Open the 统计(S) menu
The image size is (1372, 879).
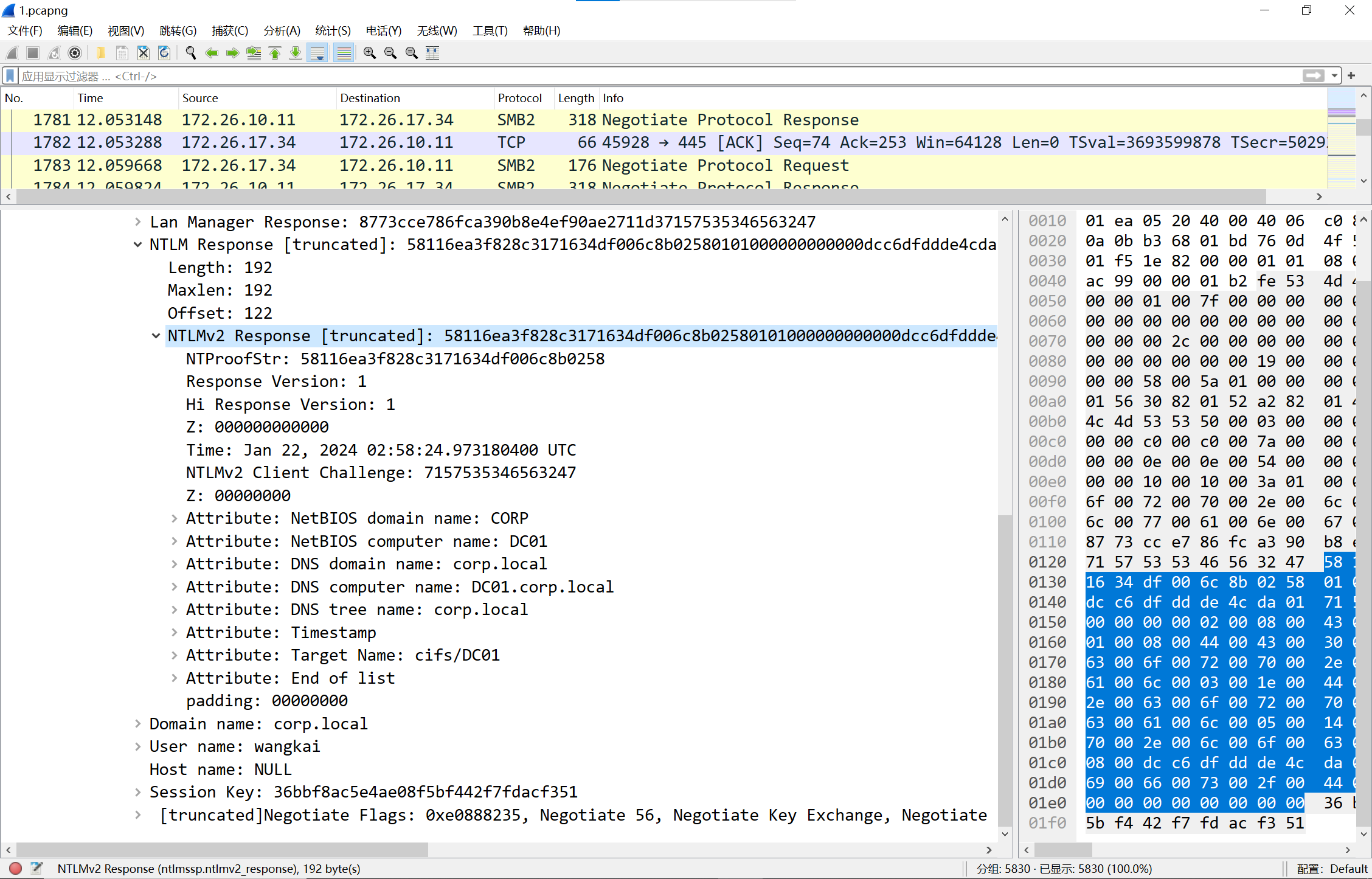[333, 30]
